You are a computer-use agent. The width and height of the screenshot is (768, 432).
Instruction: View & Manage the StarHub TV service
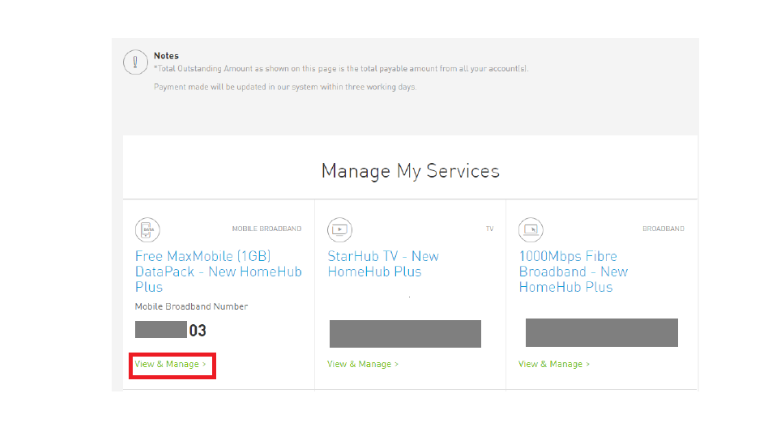(363, 364)
